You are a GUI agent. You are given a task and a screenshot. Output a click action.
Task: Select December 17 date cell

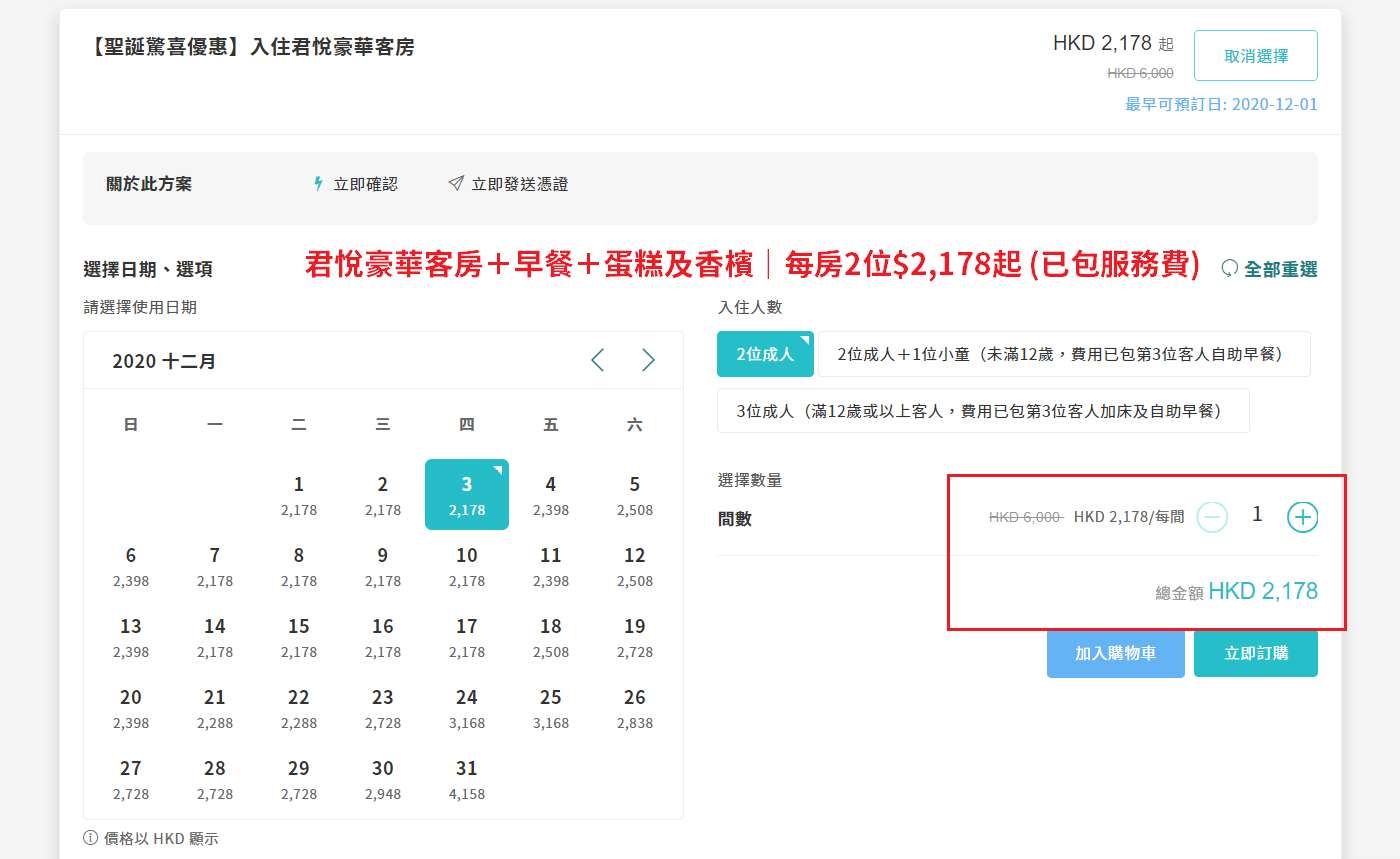tap(467, 637)
